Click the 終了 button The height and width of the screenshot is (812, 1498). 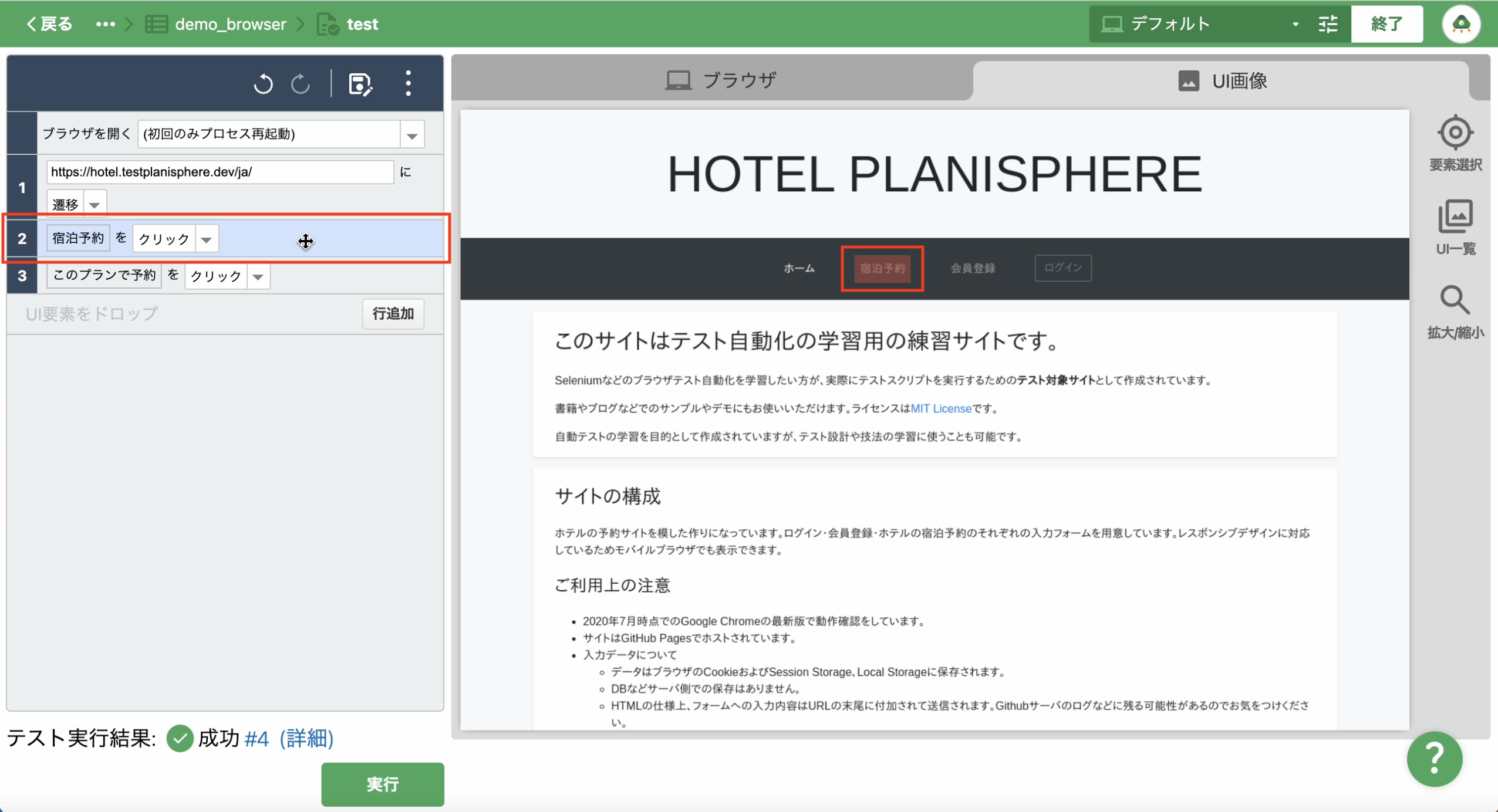click(x=1386, y=24)
